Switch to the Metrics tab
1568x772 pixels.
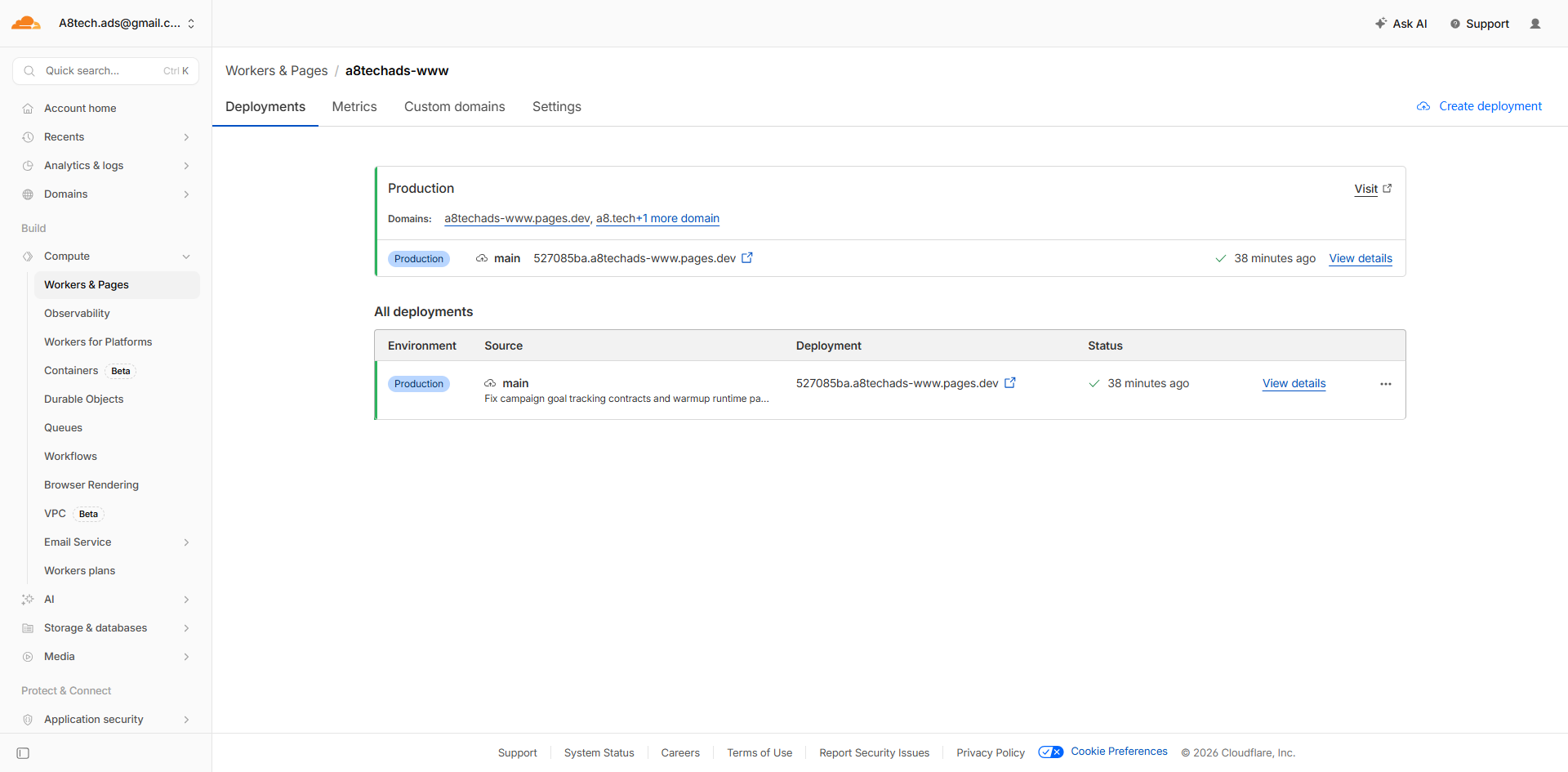pos(354,107)
